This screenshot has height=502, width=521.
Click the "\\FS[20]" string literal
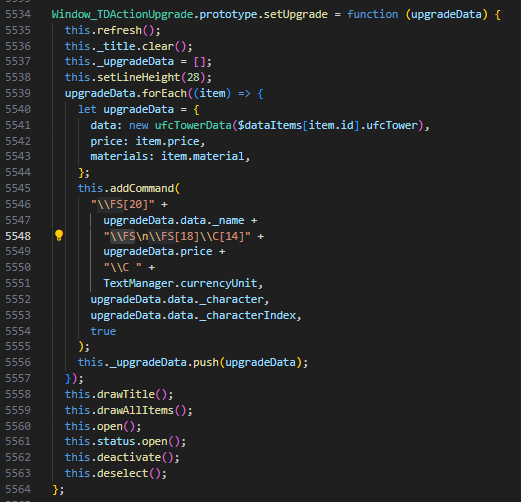(123, 204)
